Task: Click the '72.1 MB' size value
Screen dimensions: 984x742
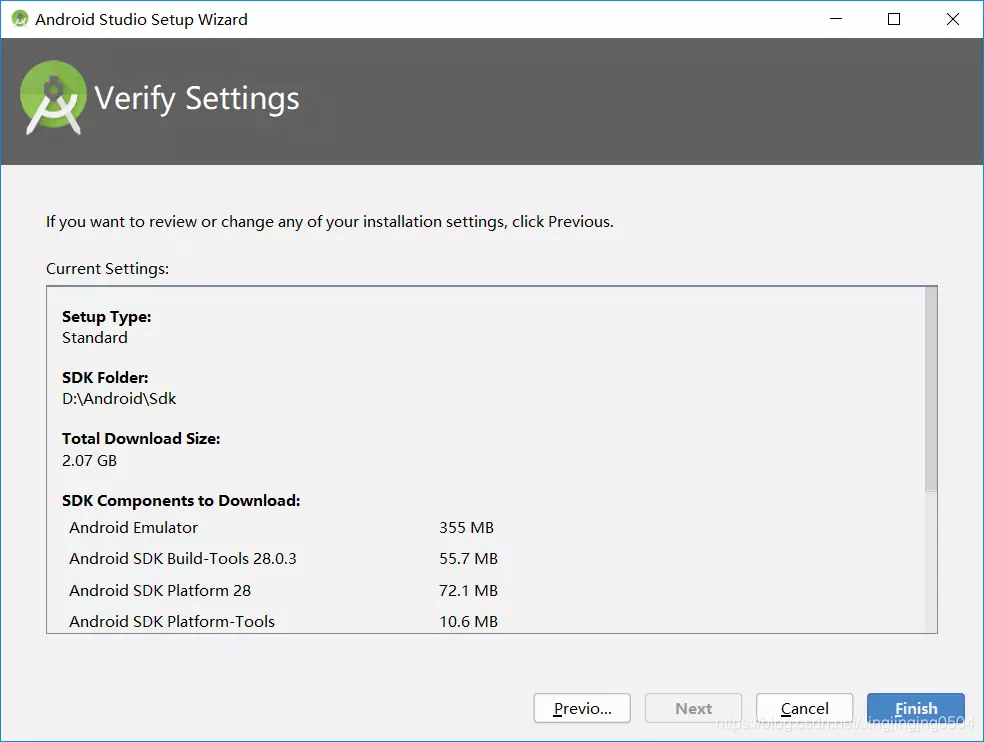Action: [468, 590]
